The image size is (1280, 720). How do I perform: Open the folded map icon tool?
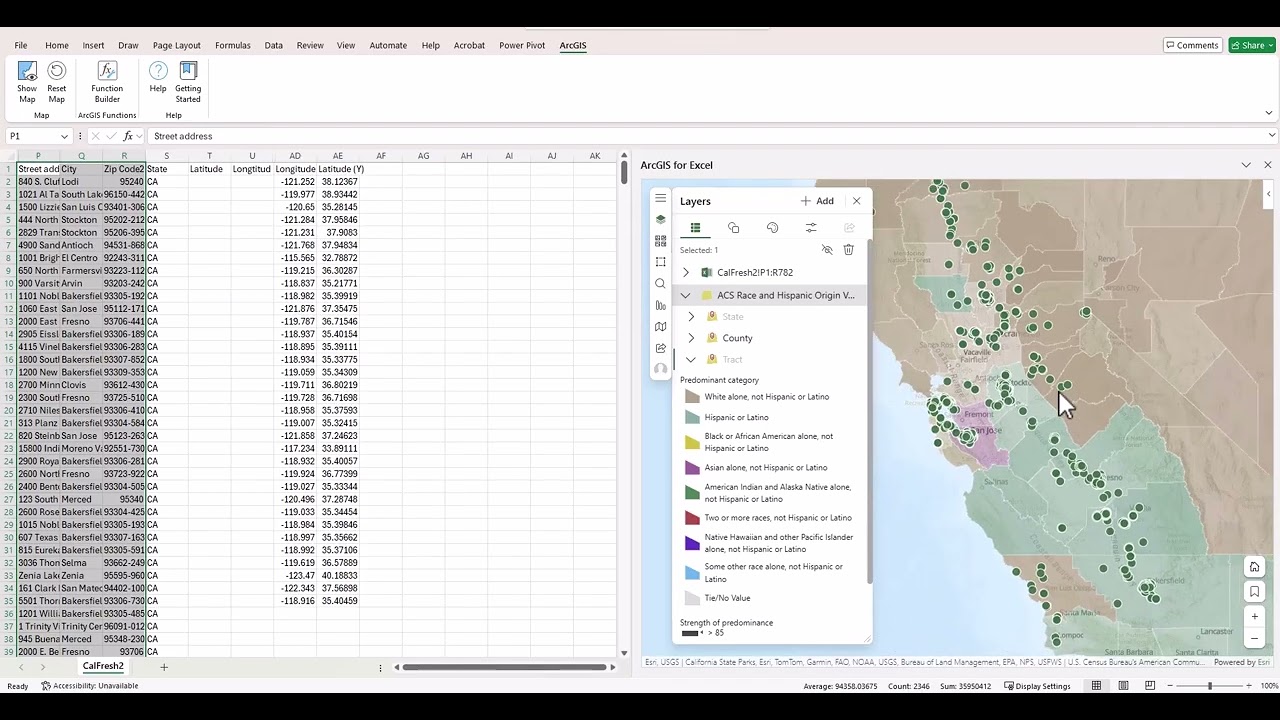(x=660, y=327)
